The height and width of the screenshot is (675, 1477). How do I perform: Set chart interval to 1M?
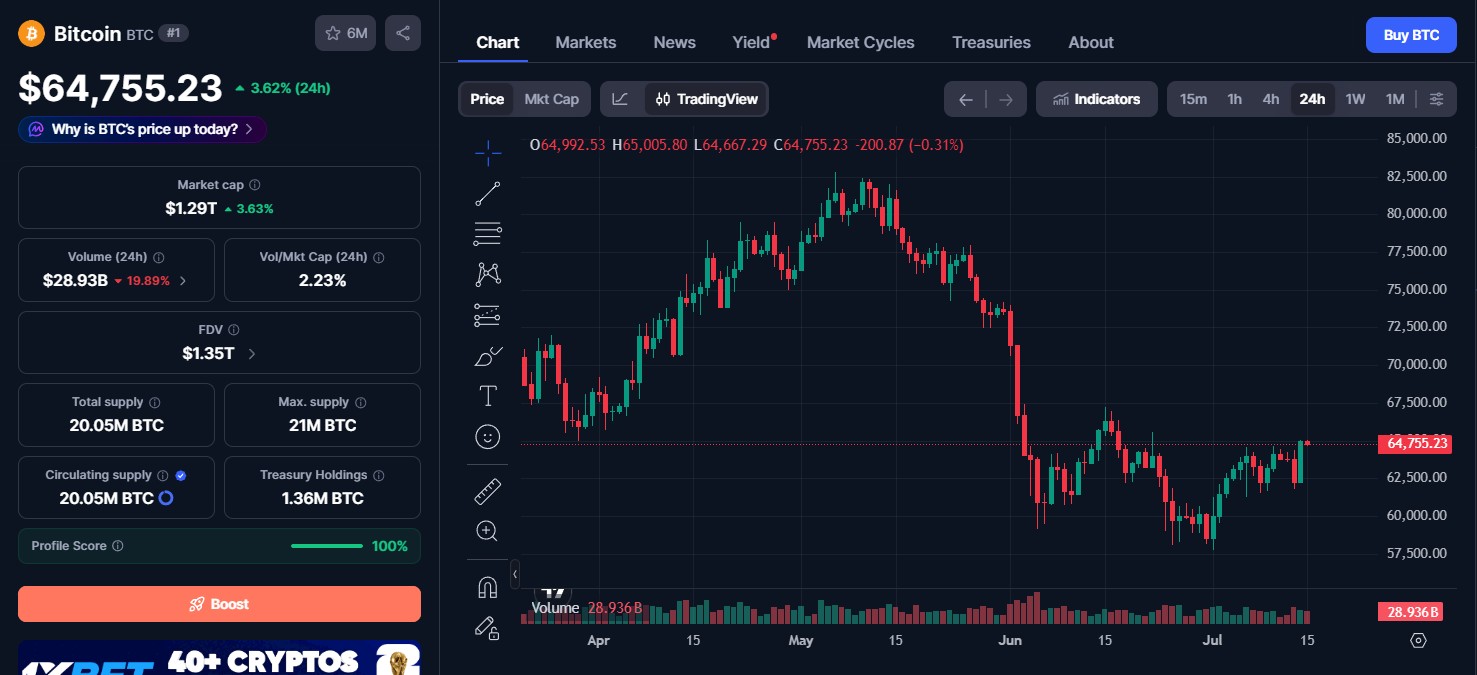click(x=1395, y=99)
